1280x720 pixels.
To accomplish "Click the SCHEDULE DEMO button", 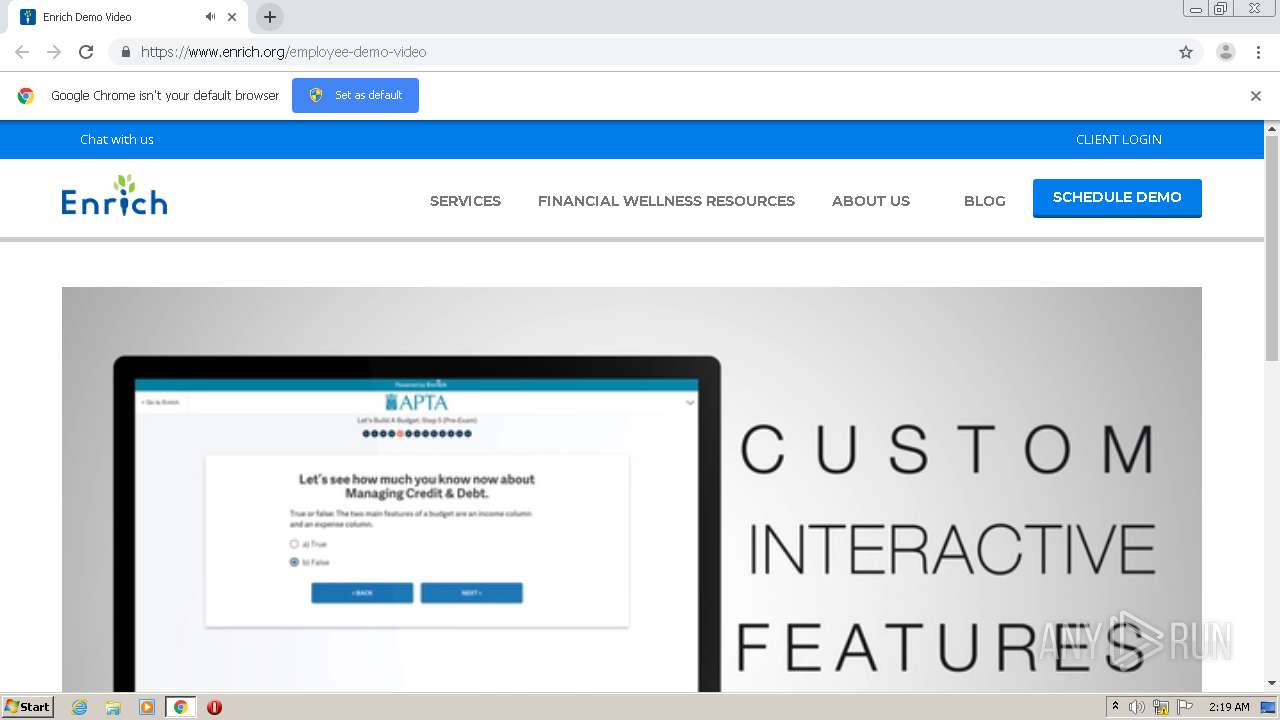I will click(x=1117, y=198).
